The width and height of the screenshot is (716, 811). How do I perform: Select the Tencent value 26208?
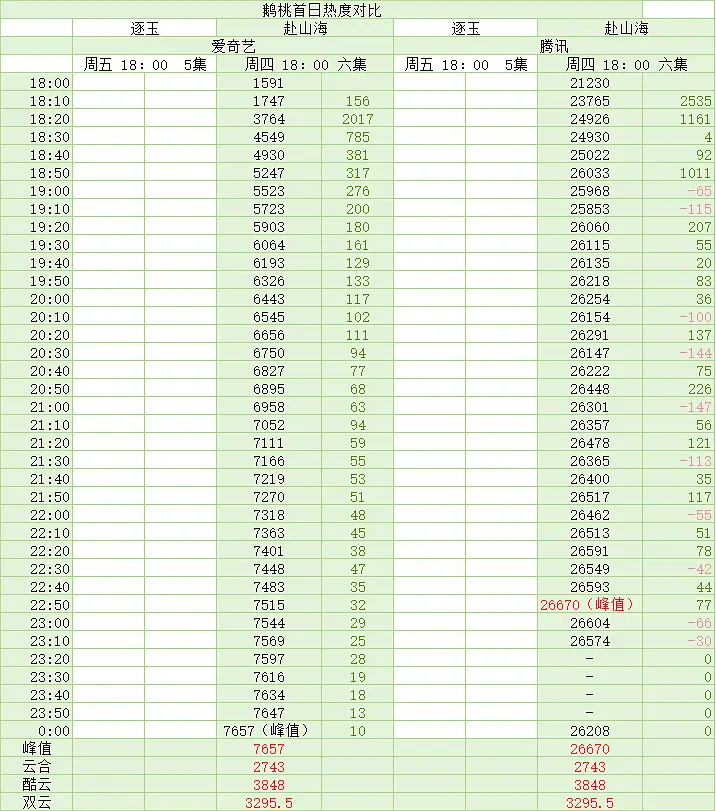pos(590,731)
